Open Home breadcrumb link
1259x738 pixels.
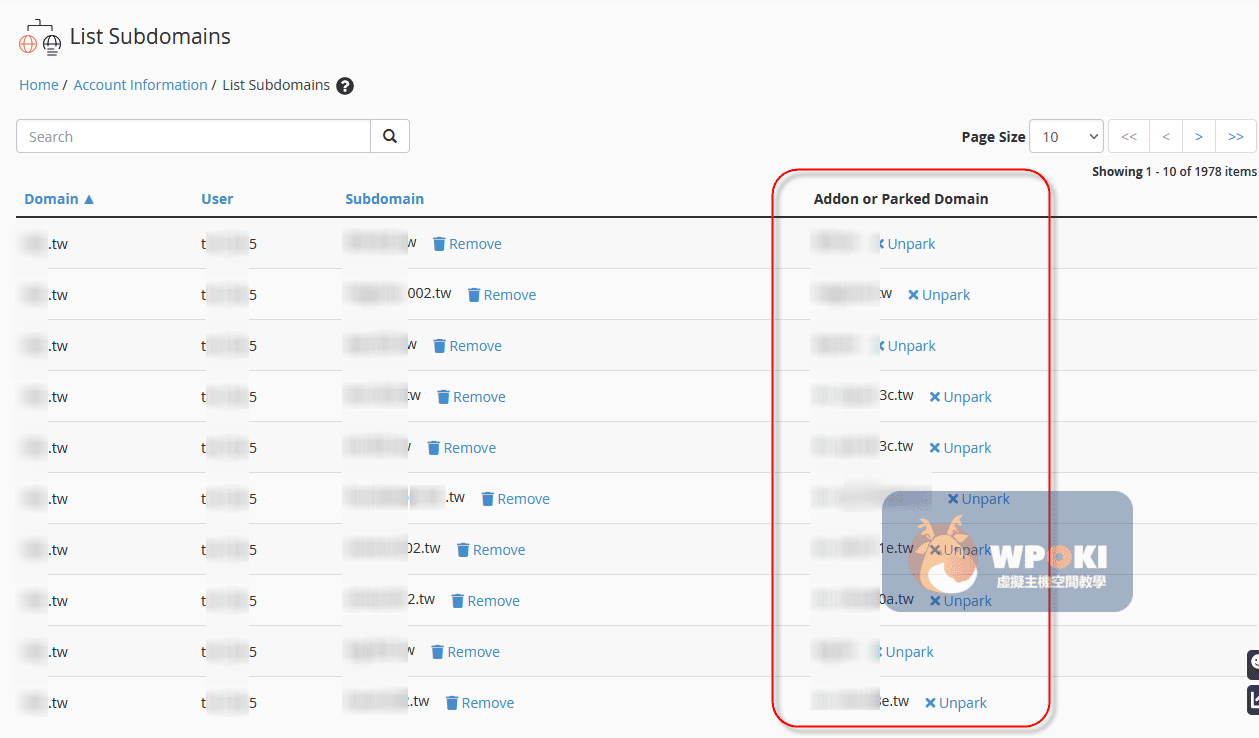point(39,85)
